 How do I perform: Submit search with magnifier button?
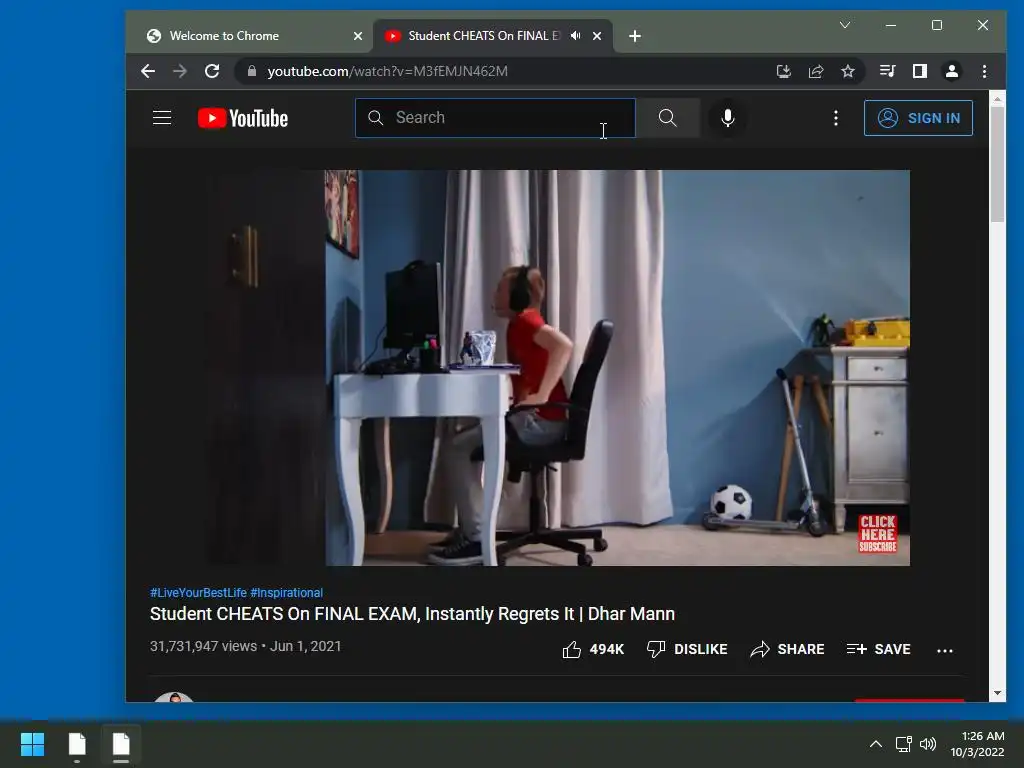pos(667,118)
